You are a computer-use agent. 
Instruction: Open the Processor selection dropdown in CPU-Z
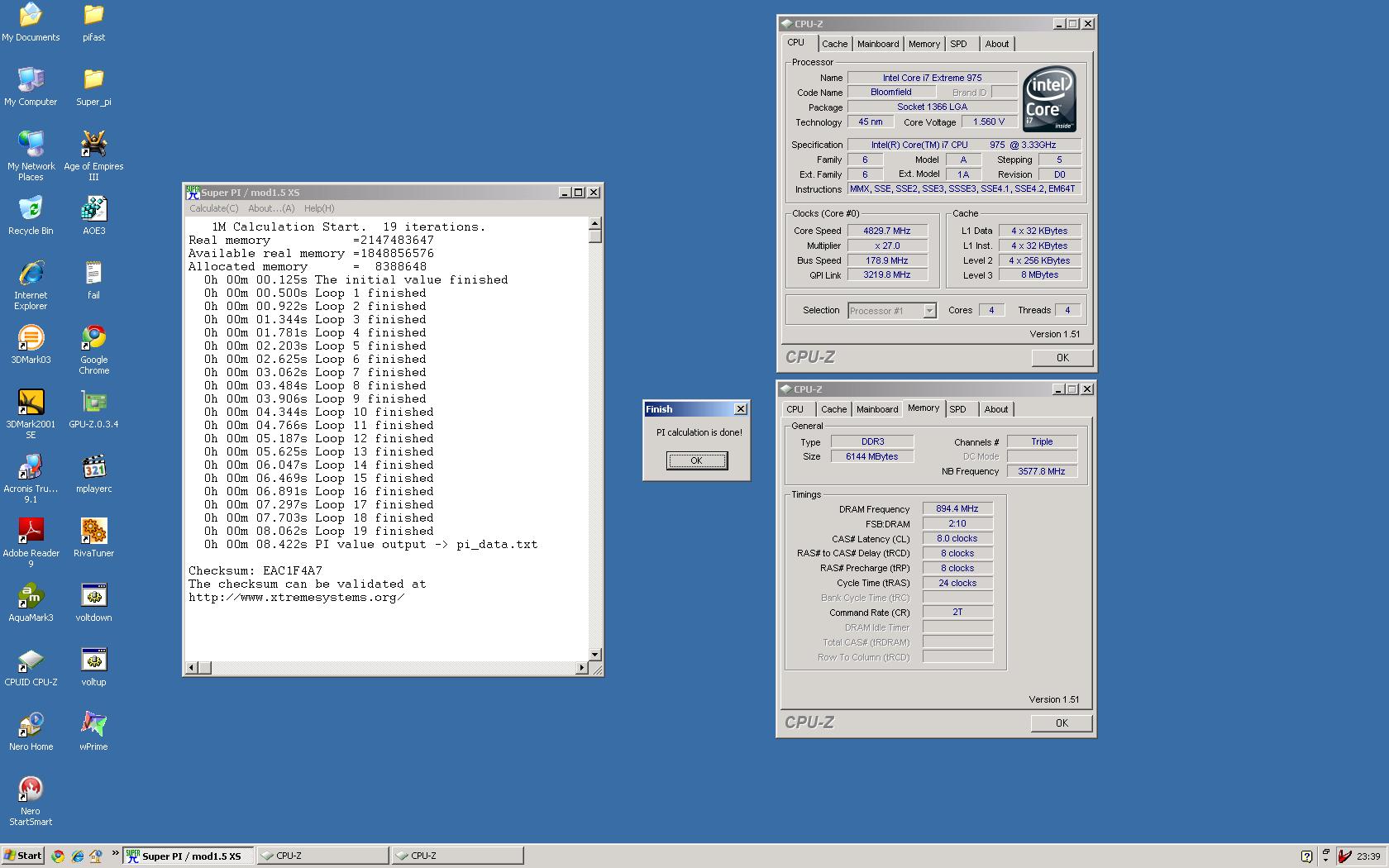coord(929,311)
